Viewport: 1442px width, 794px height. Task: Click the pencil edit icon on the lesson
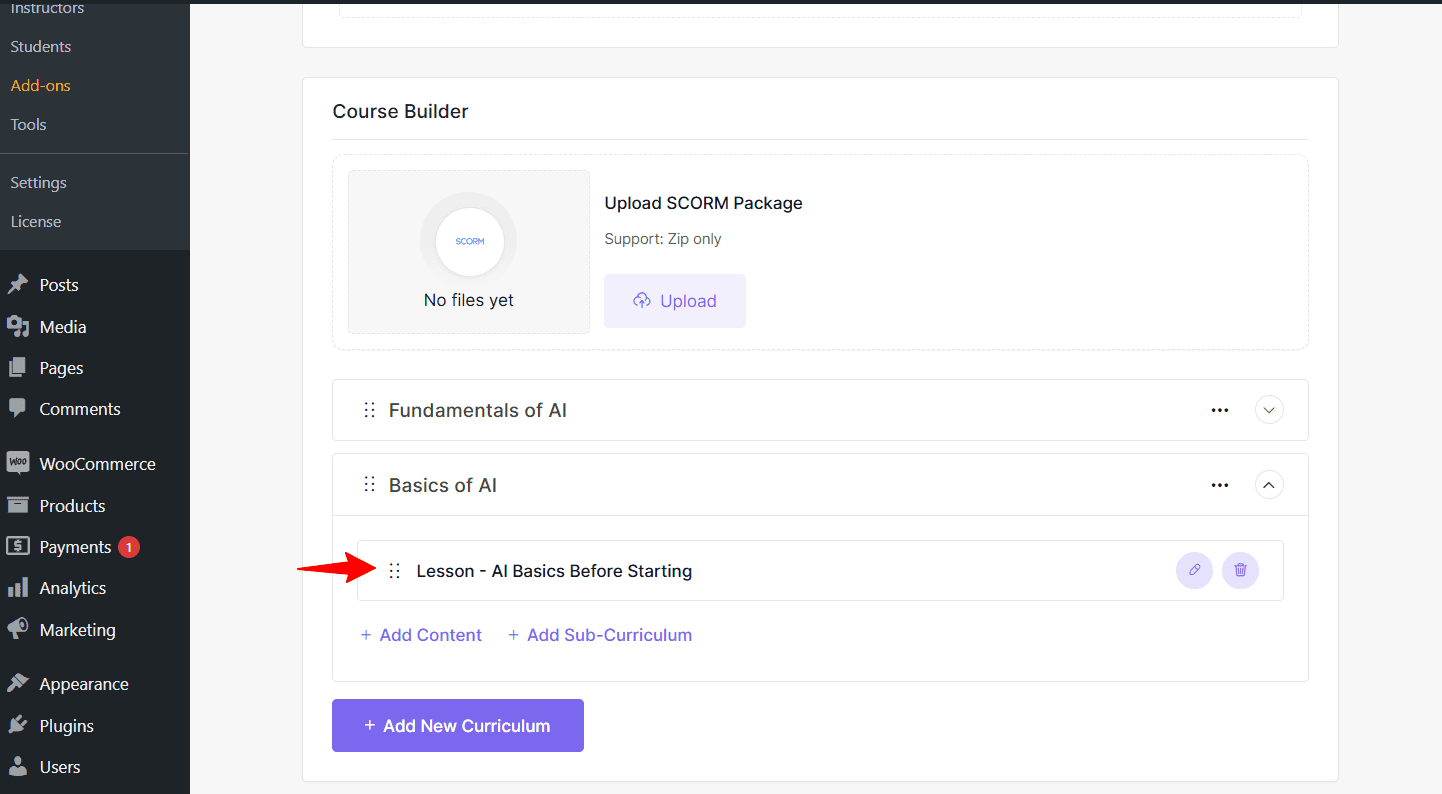tap(1194, 570)
